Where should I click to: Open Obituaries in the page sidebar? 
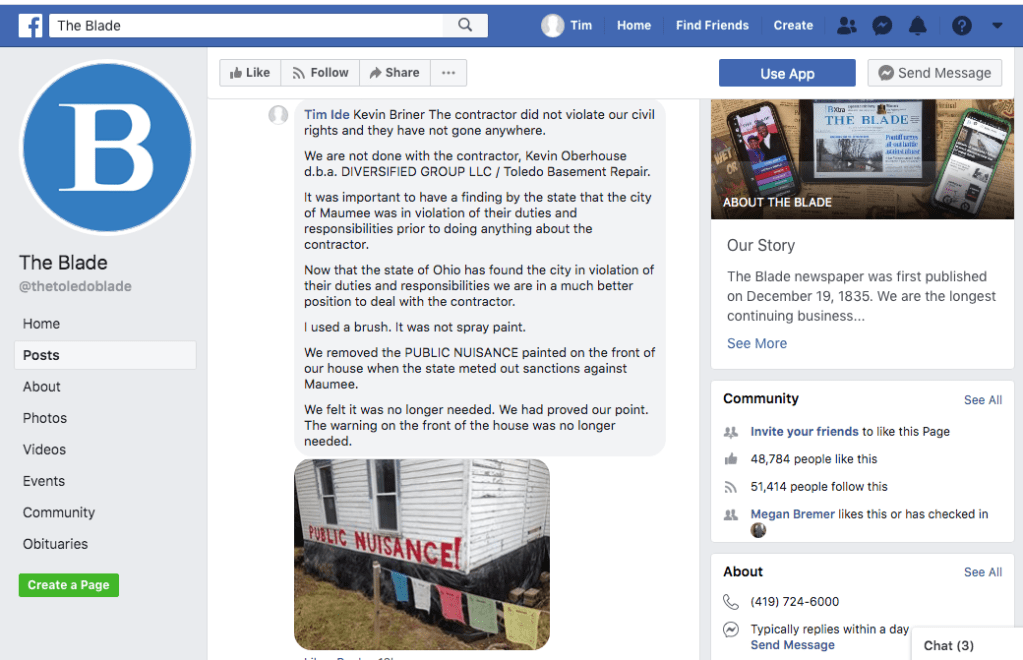[55, 544]
